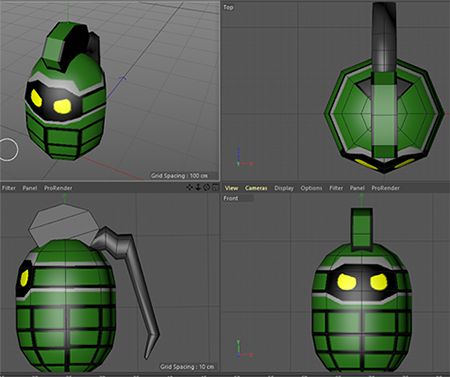This screenshot has height=377, width=450.
Task: Click 'Grid Spacing : 10 cm' text in side view
Action: 187,367
